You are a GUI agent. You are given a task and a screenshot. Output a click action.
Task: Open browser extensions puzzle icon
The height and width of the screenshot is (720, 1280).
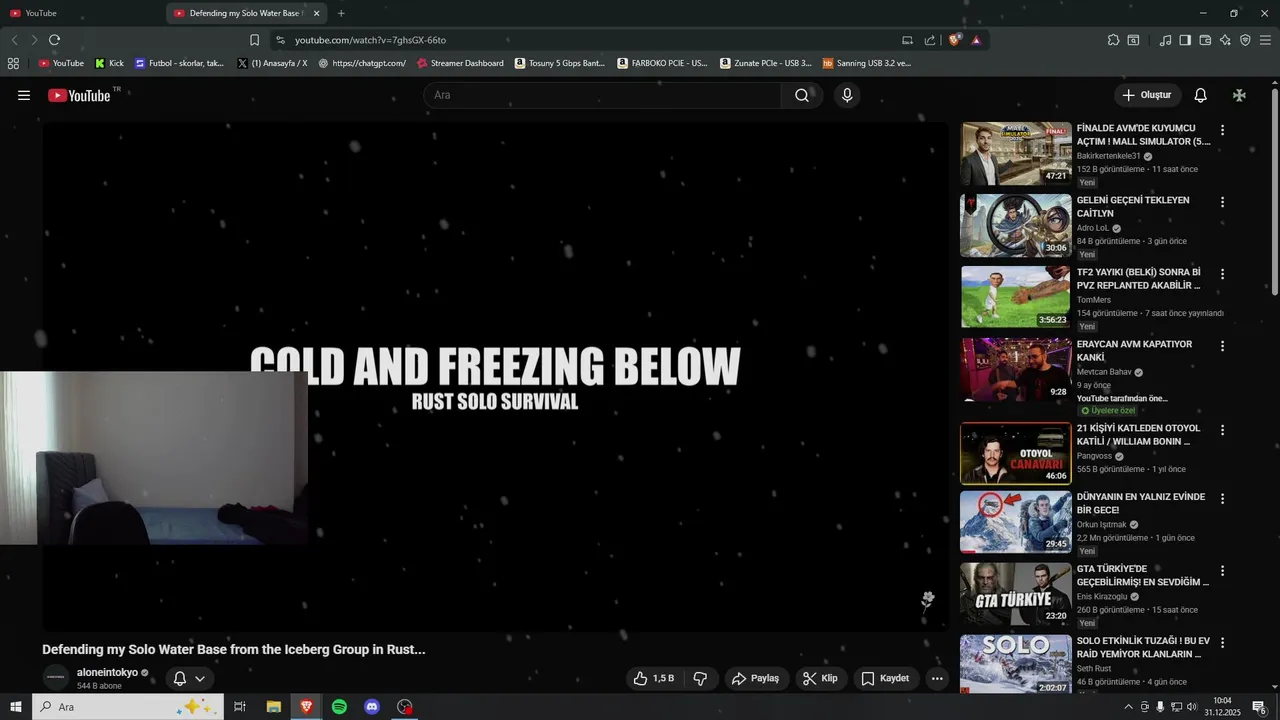tap(1113, 40)
